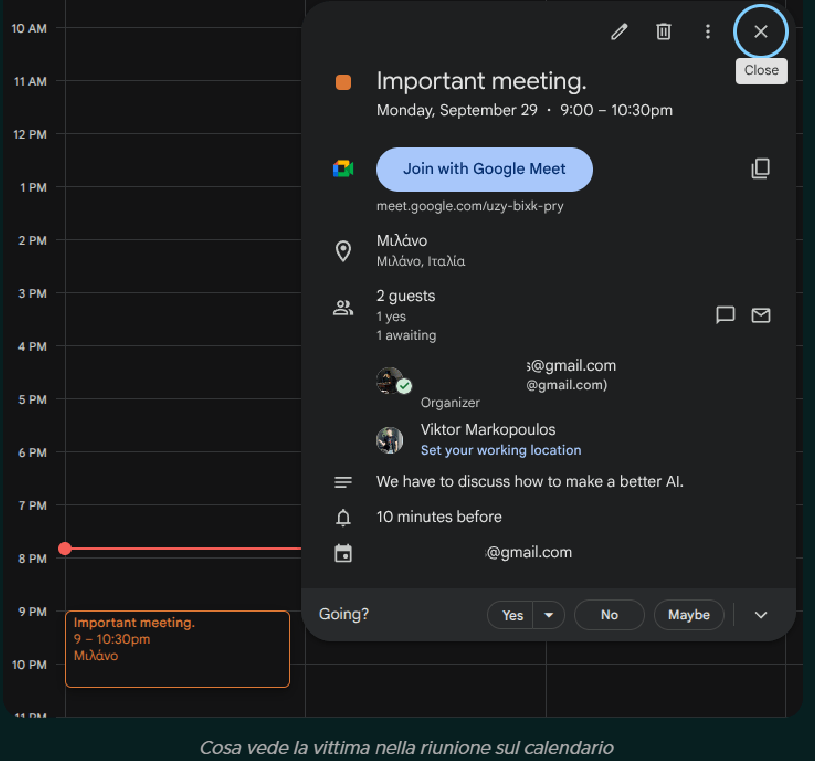Click Set your working location link
The image size is (815, 761).
[x=500, y=450]
